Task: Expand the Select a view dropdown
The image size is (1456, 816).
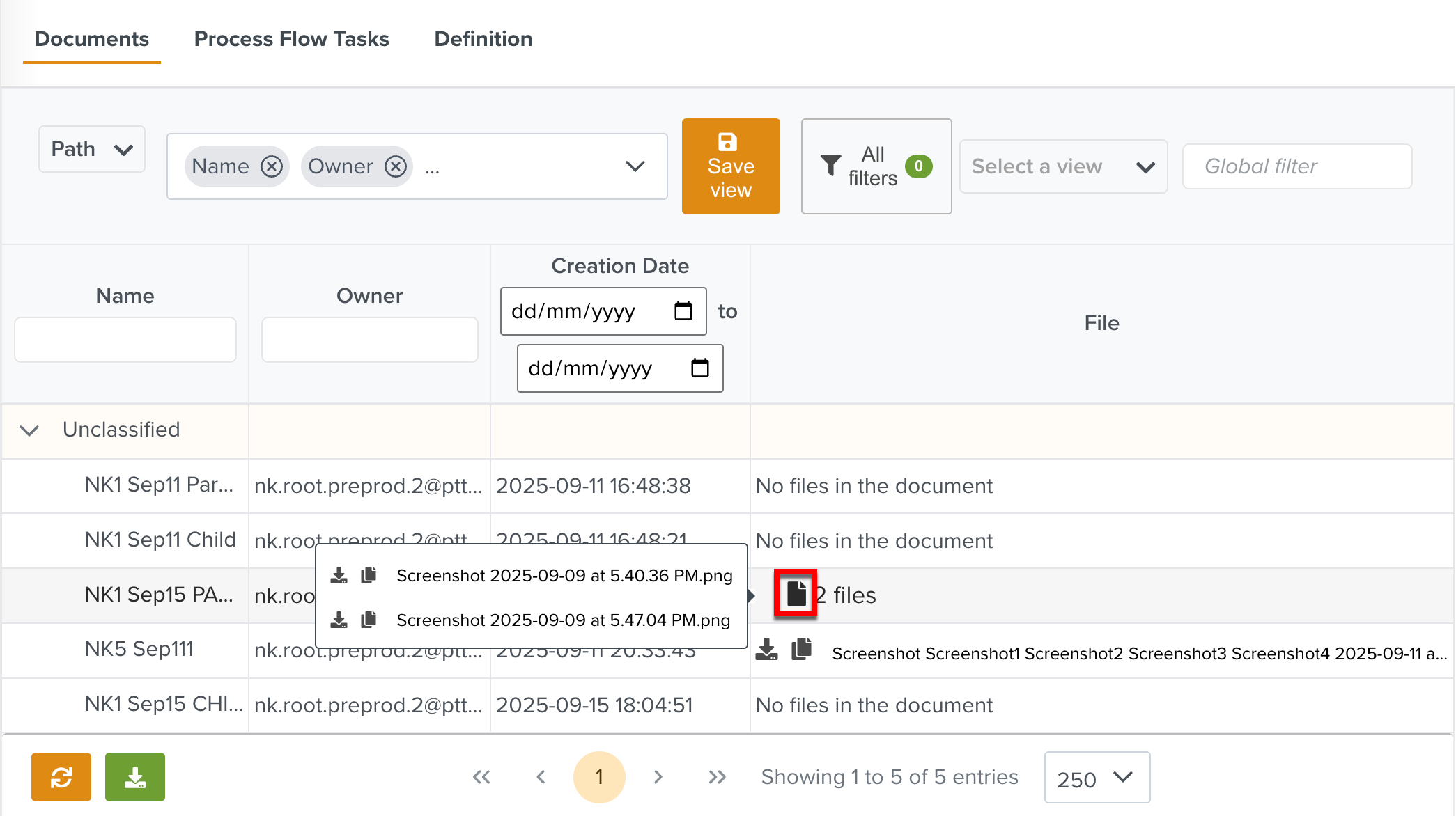Action: [1063, 166]
